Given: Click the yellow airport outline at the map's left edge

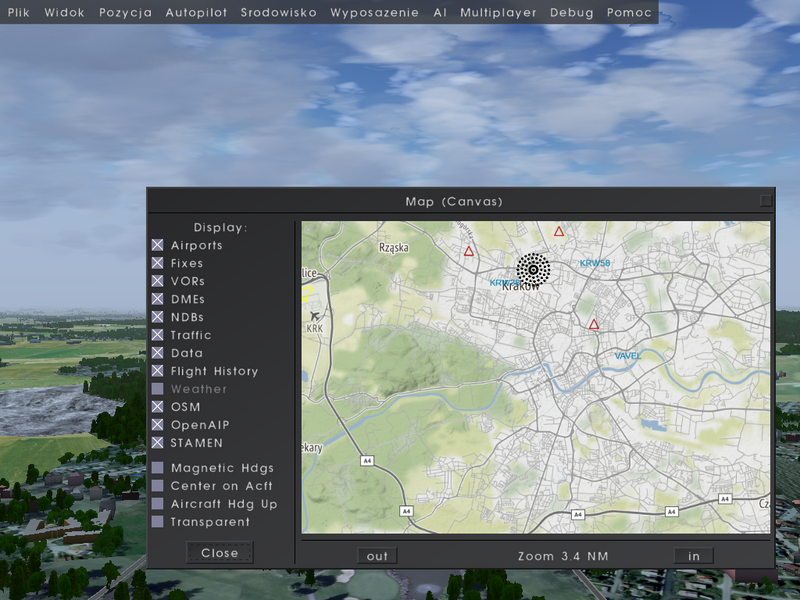Looking at the screenshot, I should (x=307, y=293).
